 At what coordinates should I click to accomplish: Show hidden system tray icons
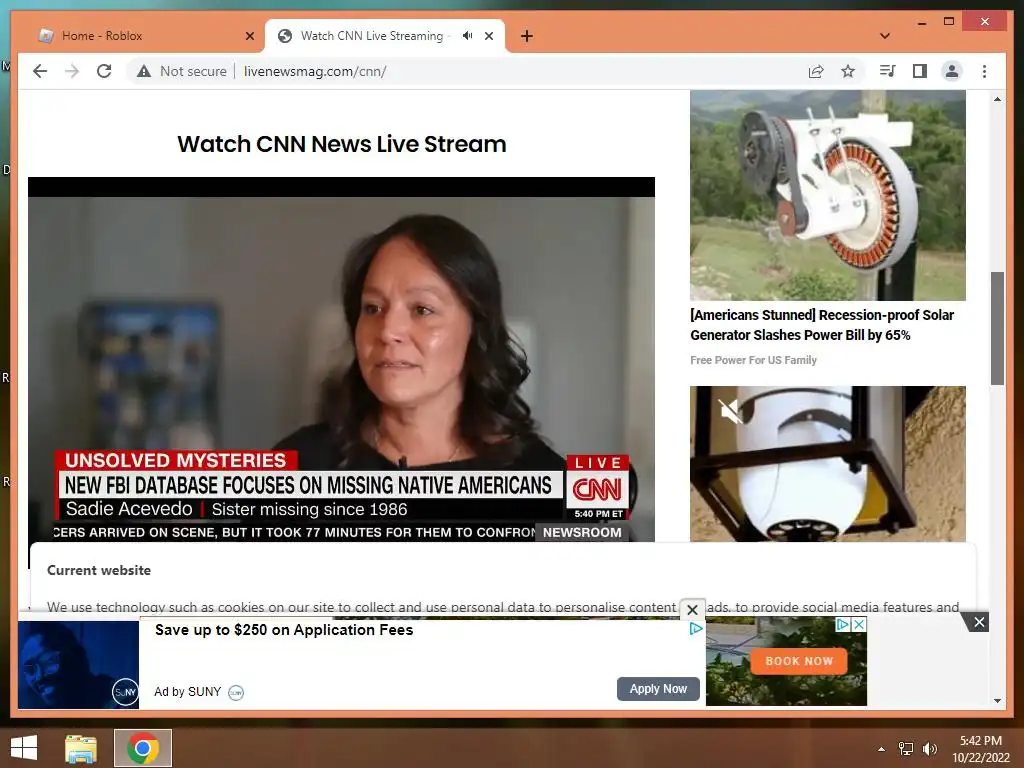(882, 749)
